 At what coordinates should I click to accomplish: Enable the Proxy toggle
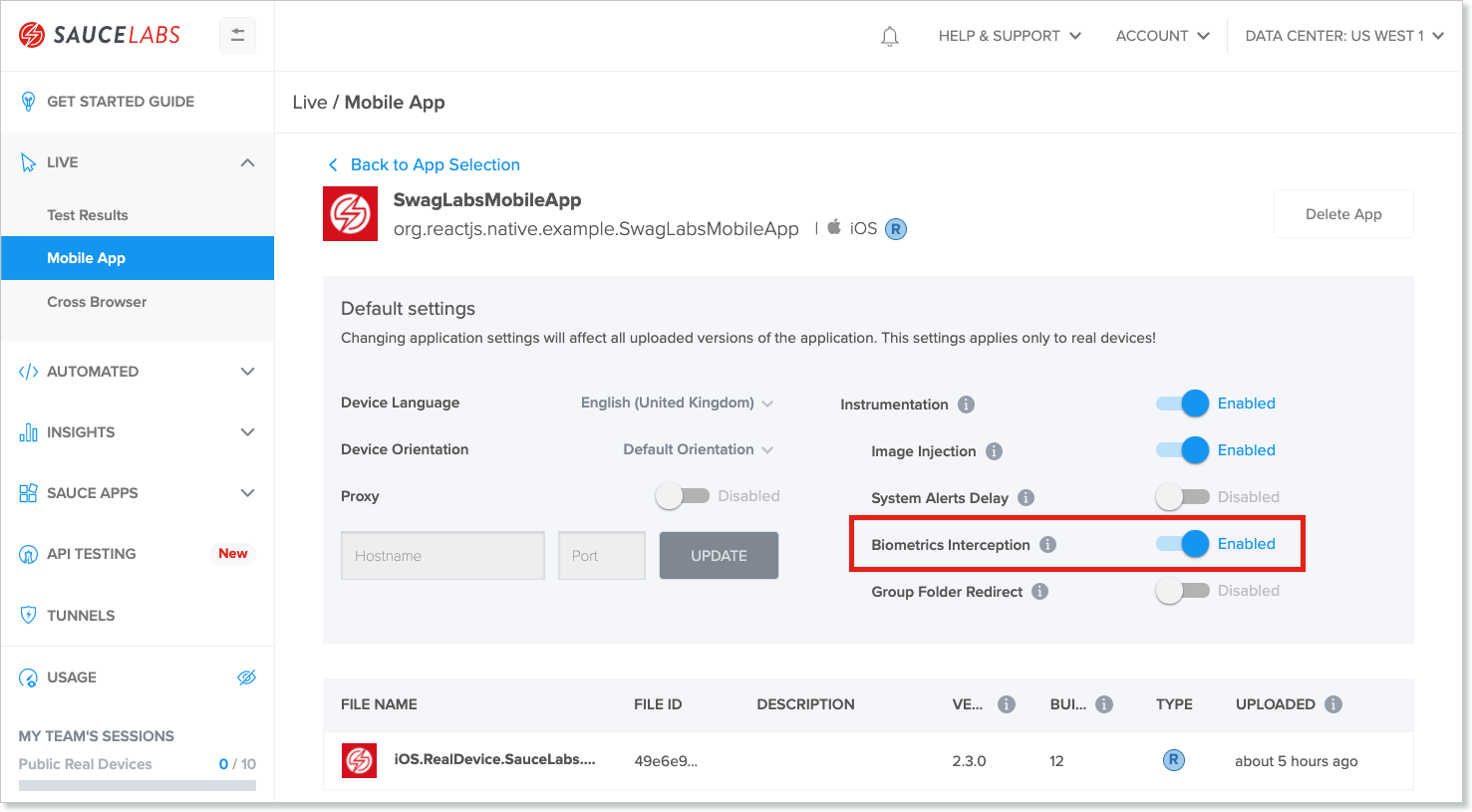(x=682, y=496)
